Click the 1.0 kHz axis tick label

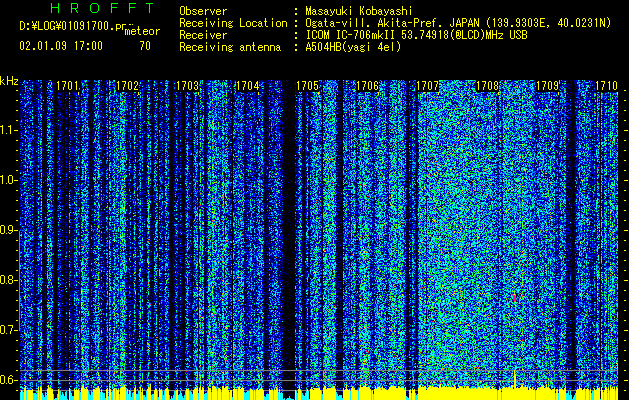(8, 180)
